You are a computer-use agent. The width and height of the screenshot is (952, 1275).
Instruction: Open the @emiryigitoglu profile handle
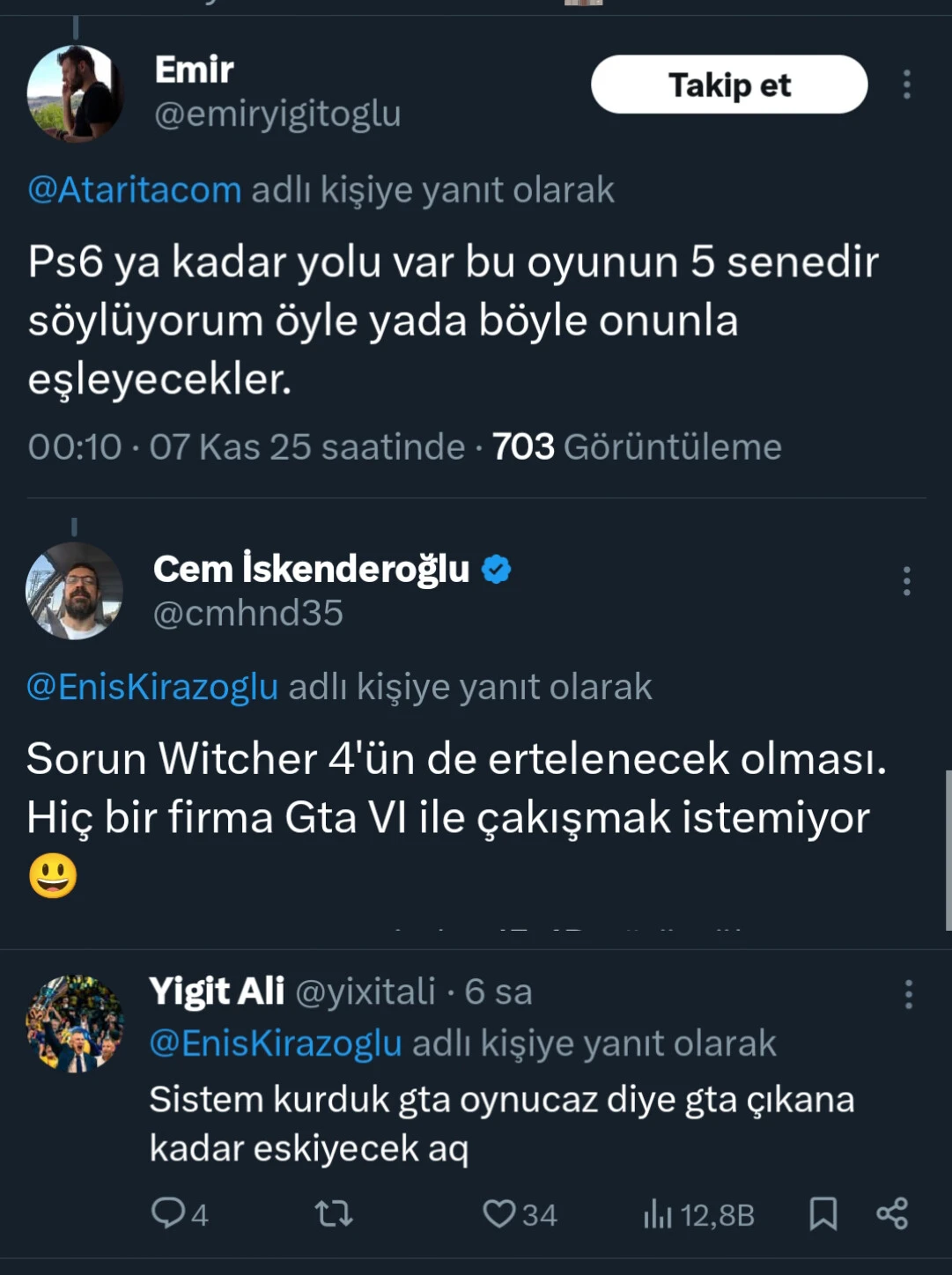point(277,114)
